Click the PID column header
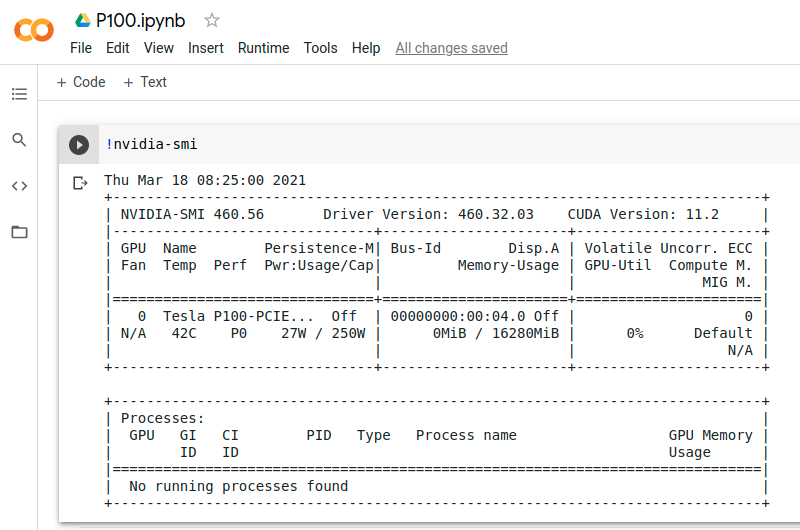 click(319, 435)
